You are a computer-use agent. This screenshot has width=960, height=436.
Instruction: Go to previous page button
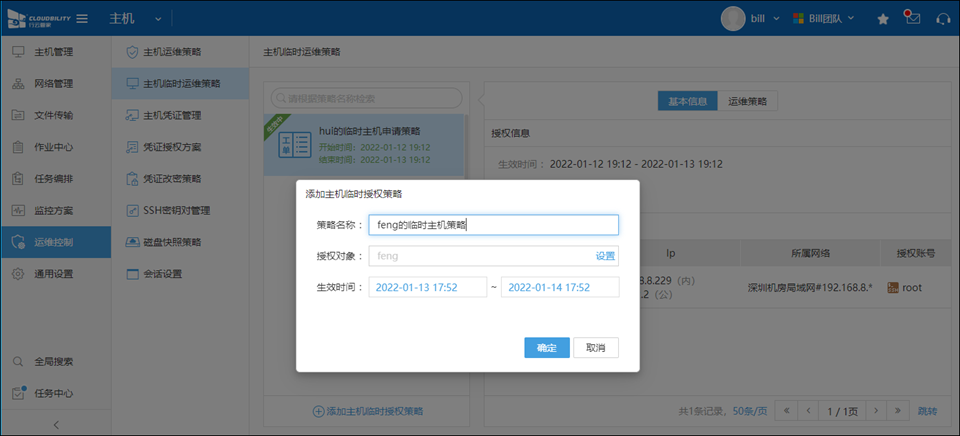click(809, 410)
